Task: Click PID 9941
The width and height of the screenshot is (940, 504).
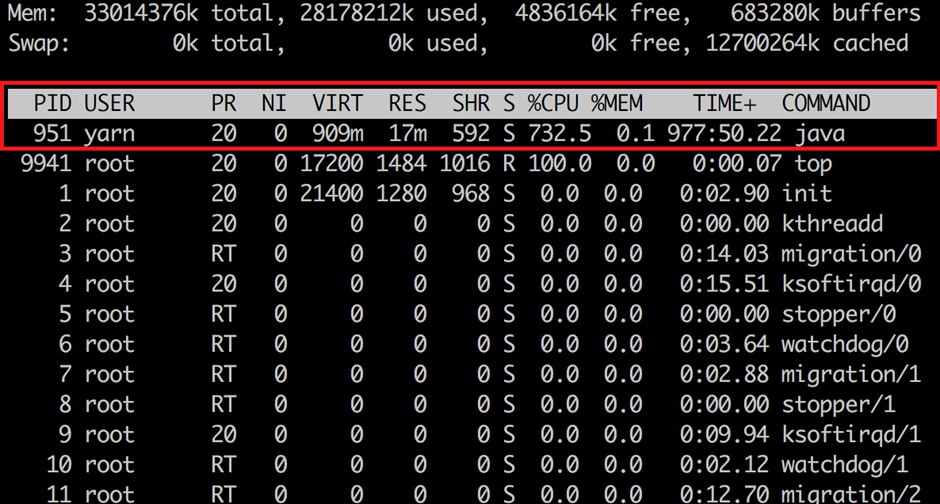Action: point(46,164)
